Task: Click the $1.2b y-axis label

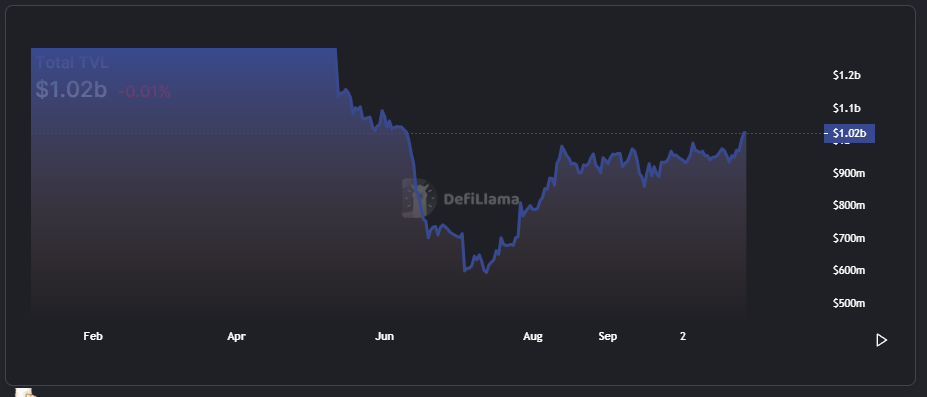Action: (847, 75)
